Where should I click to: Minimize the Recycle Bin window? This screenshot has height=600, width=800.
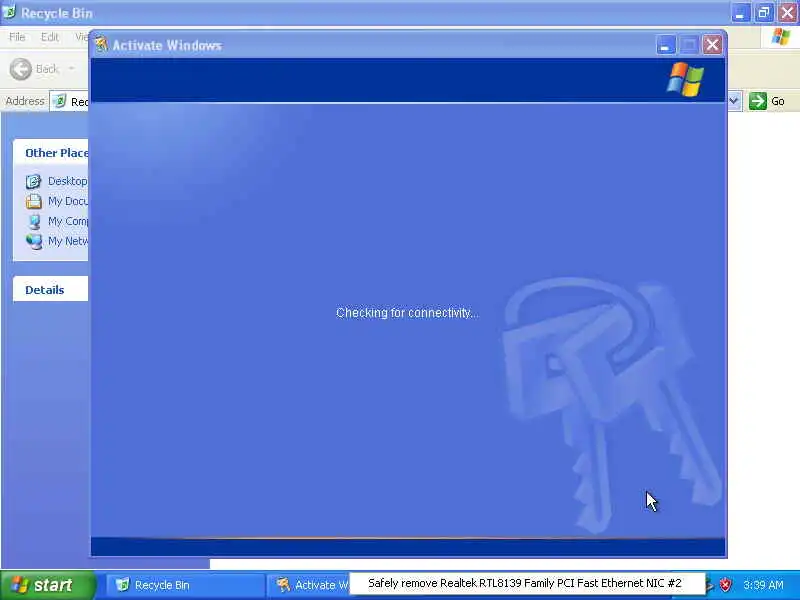coord(740,13)
